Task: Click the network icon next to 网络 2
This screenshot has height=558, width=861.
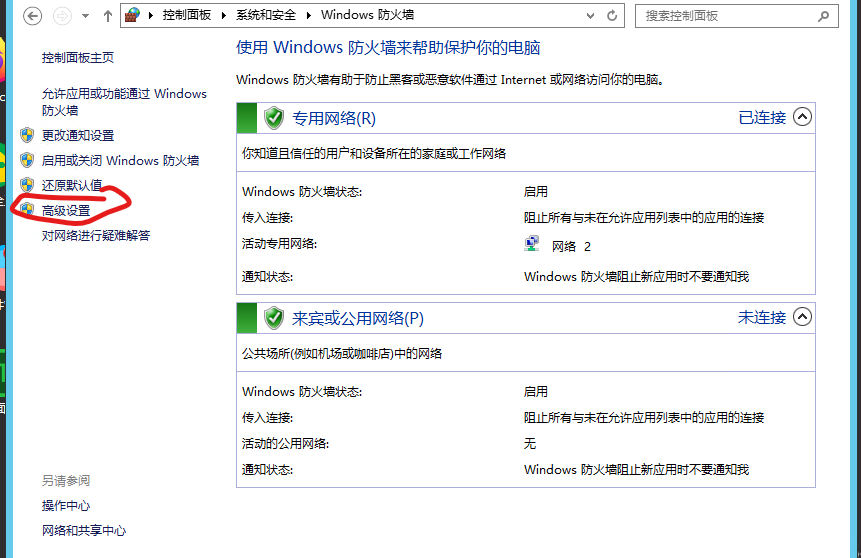Action: click(x=532, y=244)
